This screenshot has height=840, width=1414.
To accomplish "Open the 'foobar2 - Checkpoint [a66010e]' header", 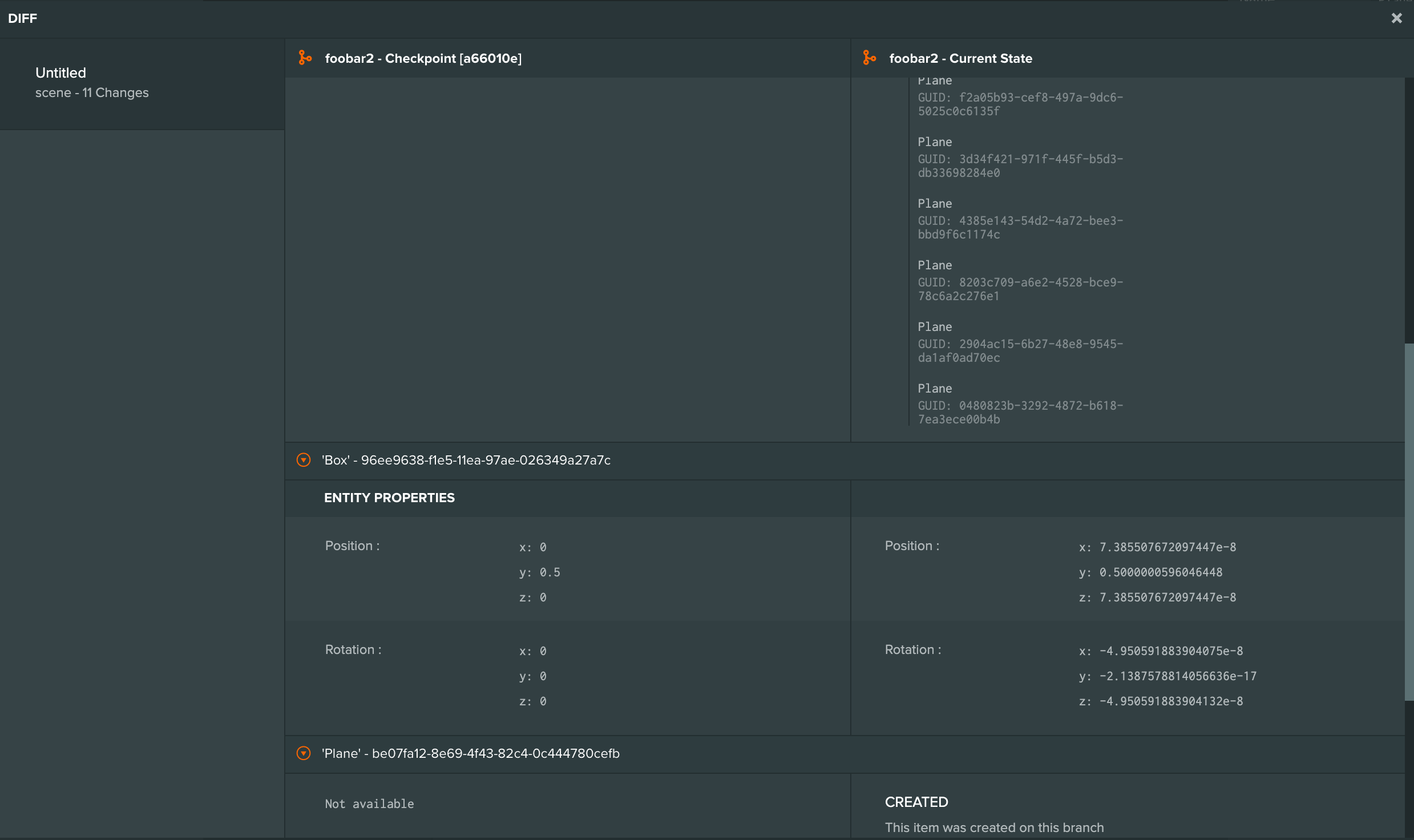I will 423,58.
